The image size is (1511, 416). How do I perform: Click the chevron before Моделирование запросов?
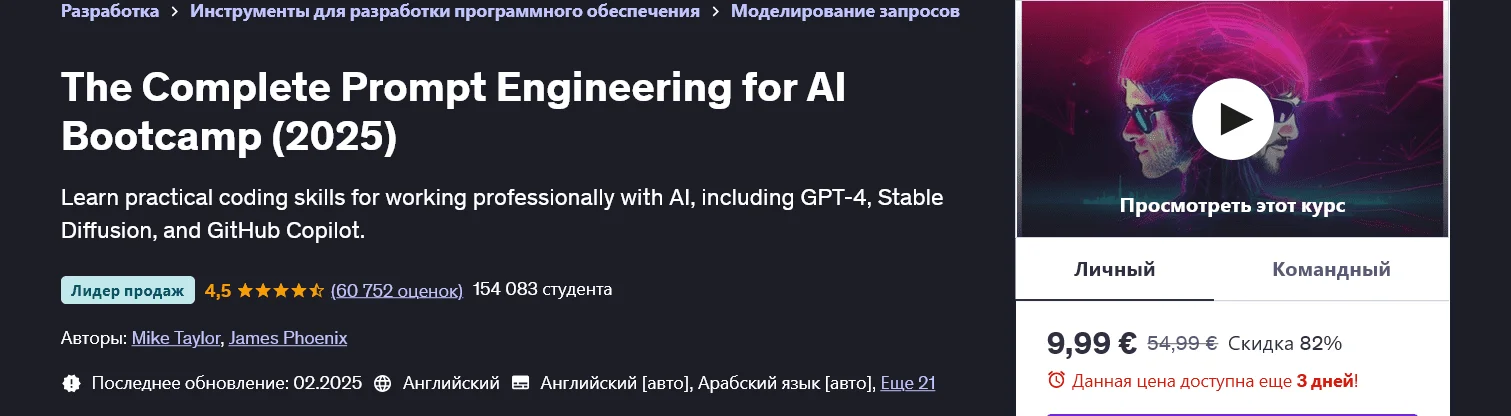pos(715,12)
